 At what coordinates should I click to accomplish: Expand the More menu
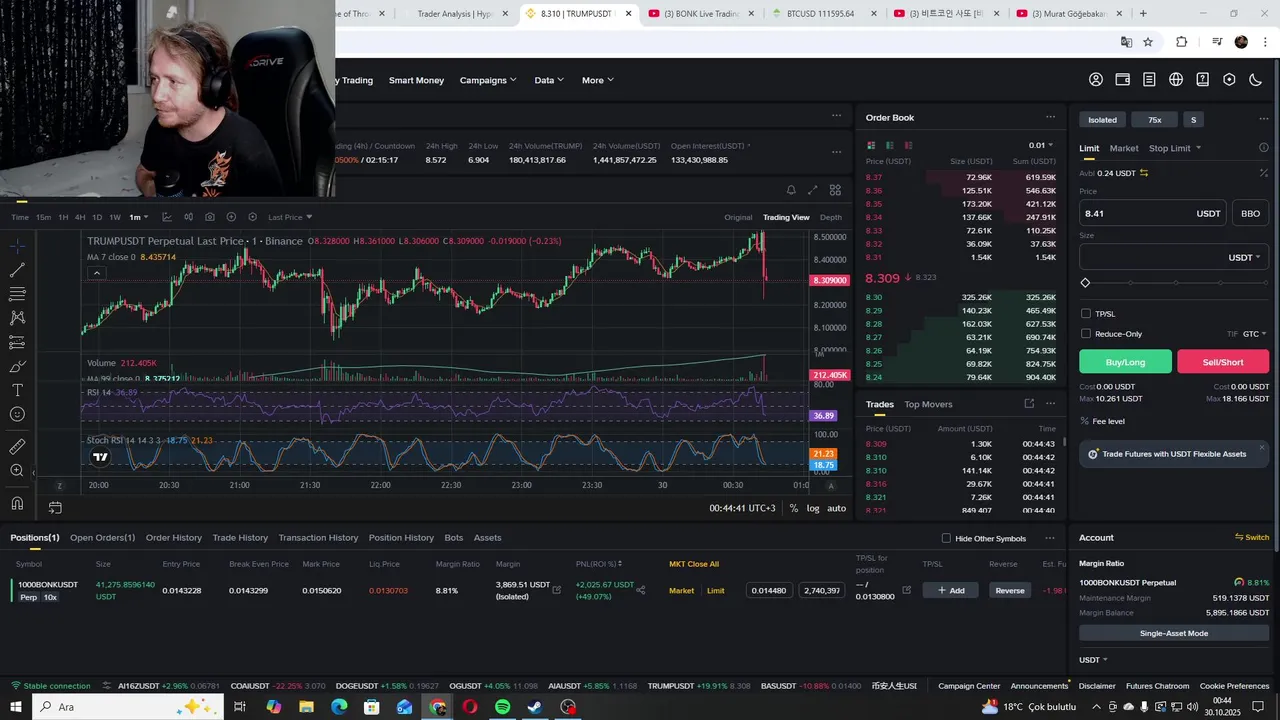point(598,80)
